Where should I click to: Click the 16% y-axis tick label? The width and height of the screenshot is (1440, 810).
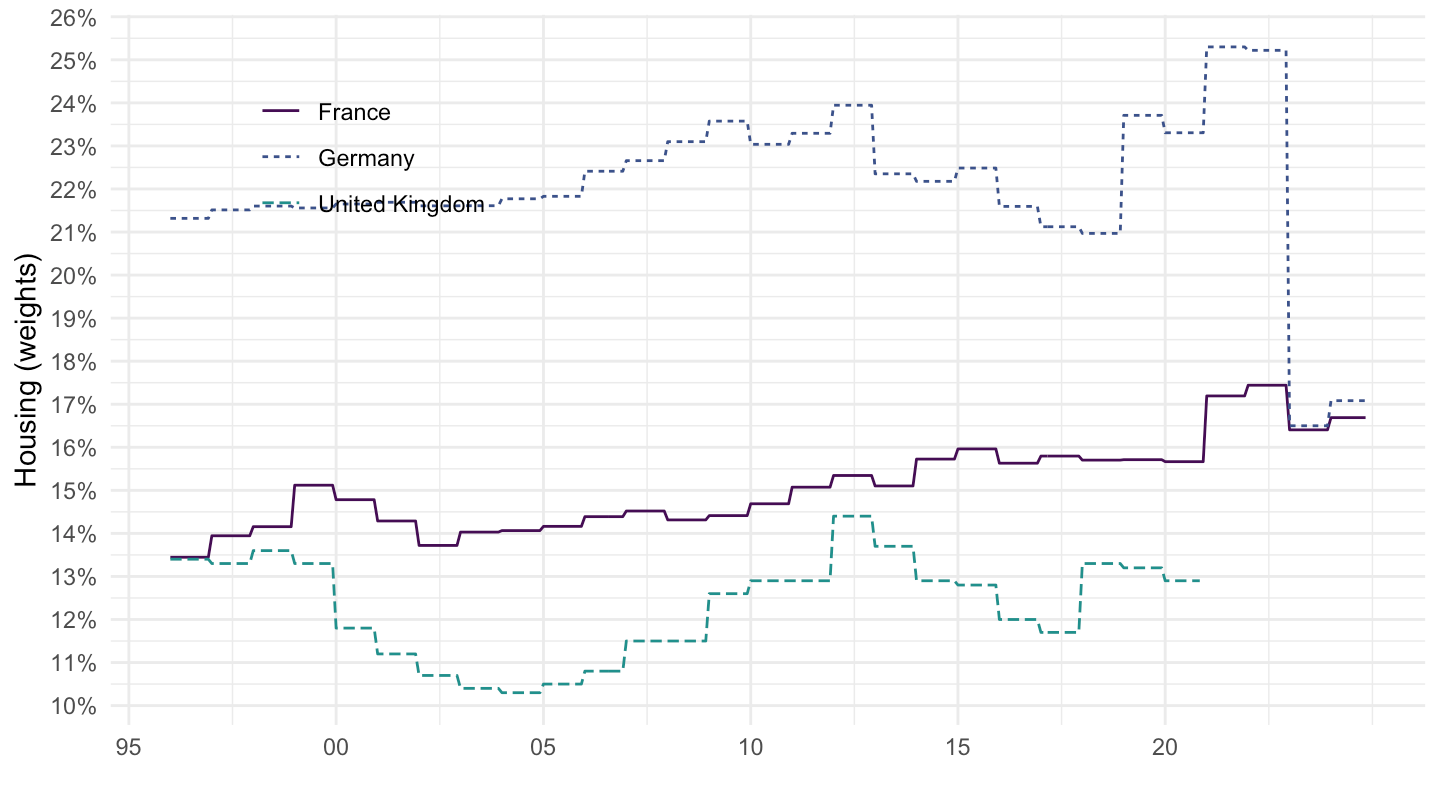pyautogui.click(x=73, y=448)
